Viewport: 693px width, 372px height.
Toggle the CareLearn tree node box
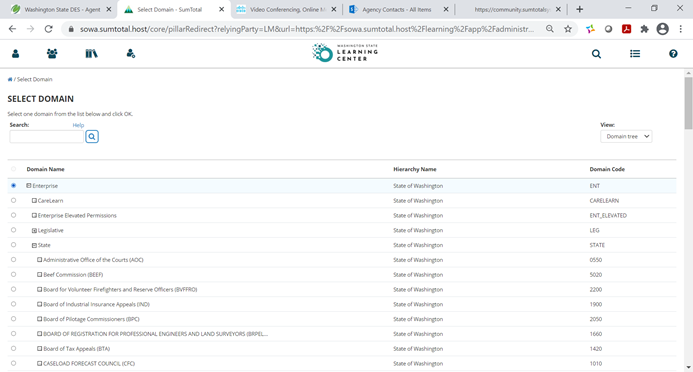click(34, 201)
